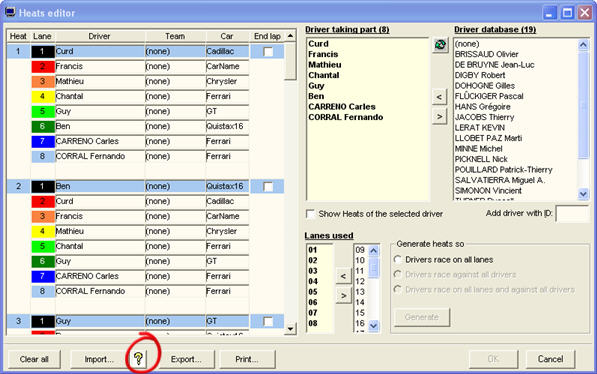Viewport: 597px width, 374px height.
Task: Click Guy driver cell in heat 3
Action: [100, 321]
